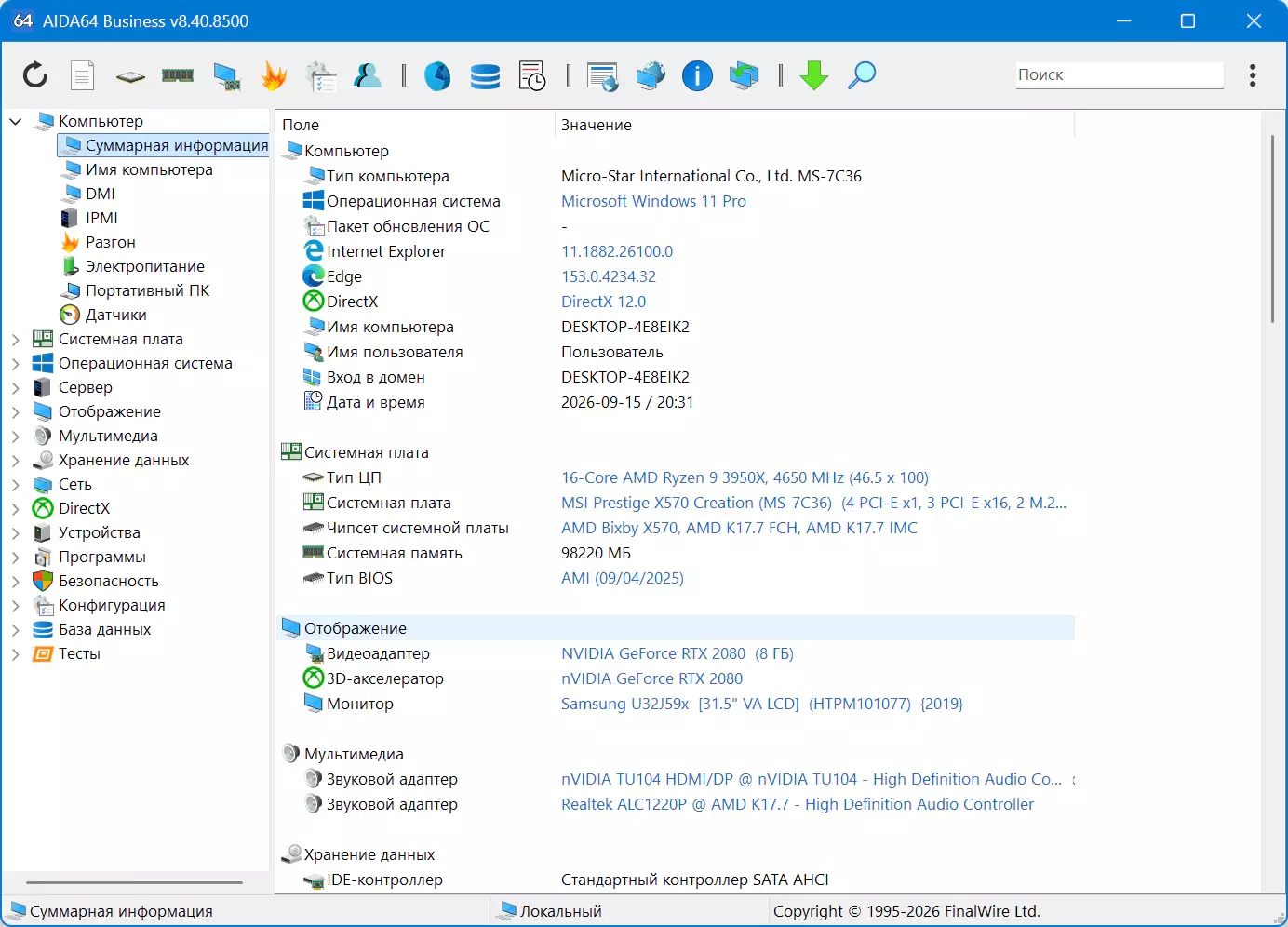Expand the Мультимедиа node in left tree
1288x927 pixels.
click(15, 436)
